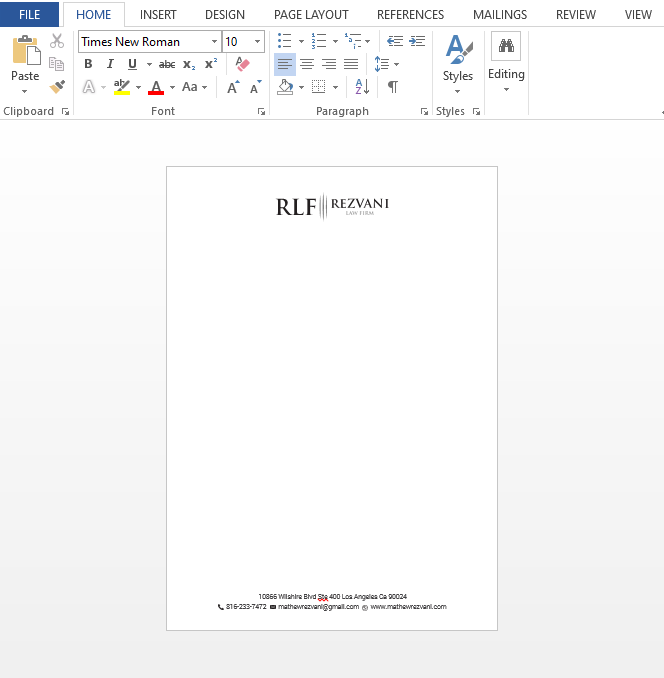Toggle center text alignment

(x=307, y=64)
